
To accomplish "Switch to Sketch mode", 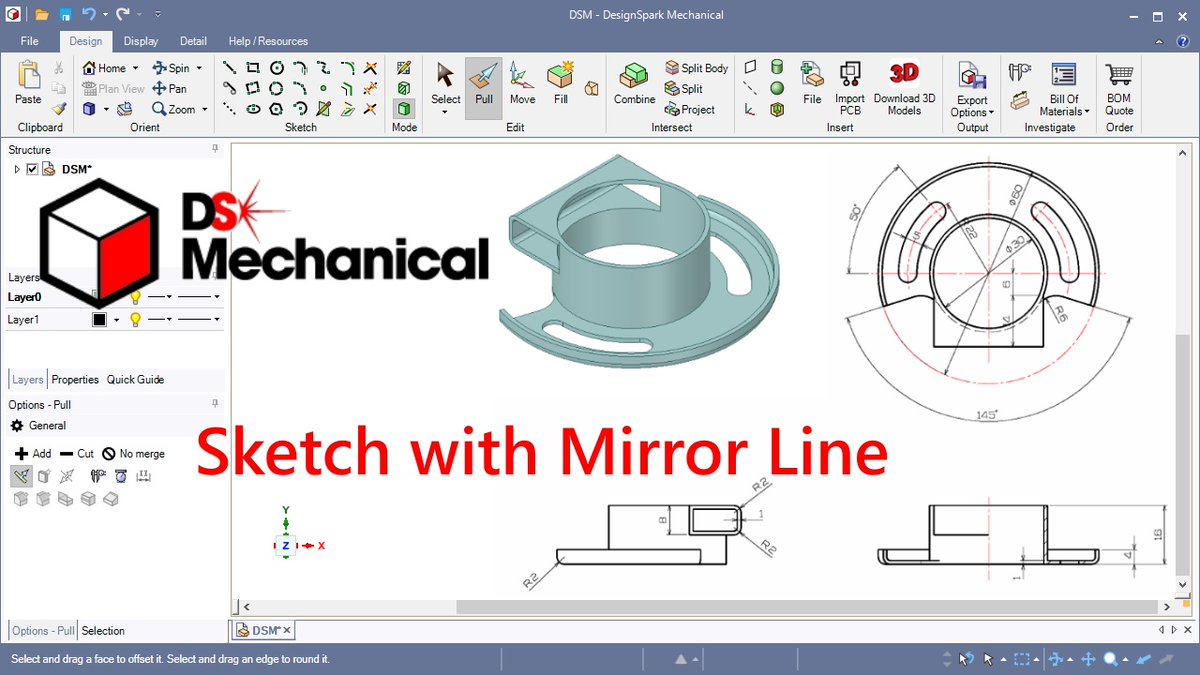I will pyautogui.click(x=404, y=68).
